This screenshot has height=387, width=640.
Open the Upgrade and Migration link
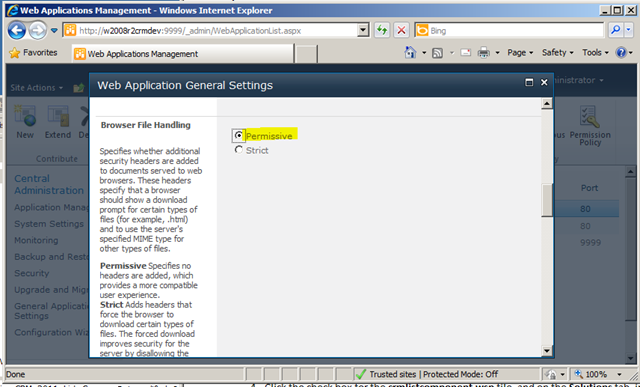51,290
